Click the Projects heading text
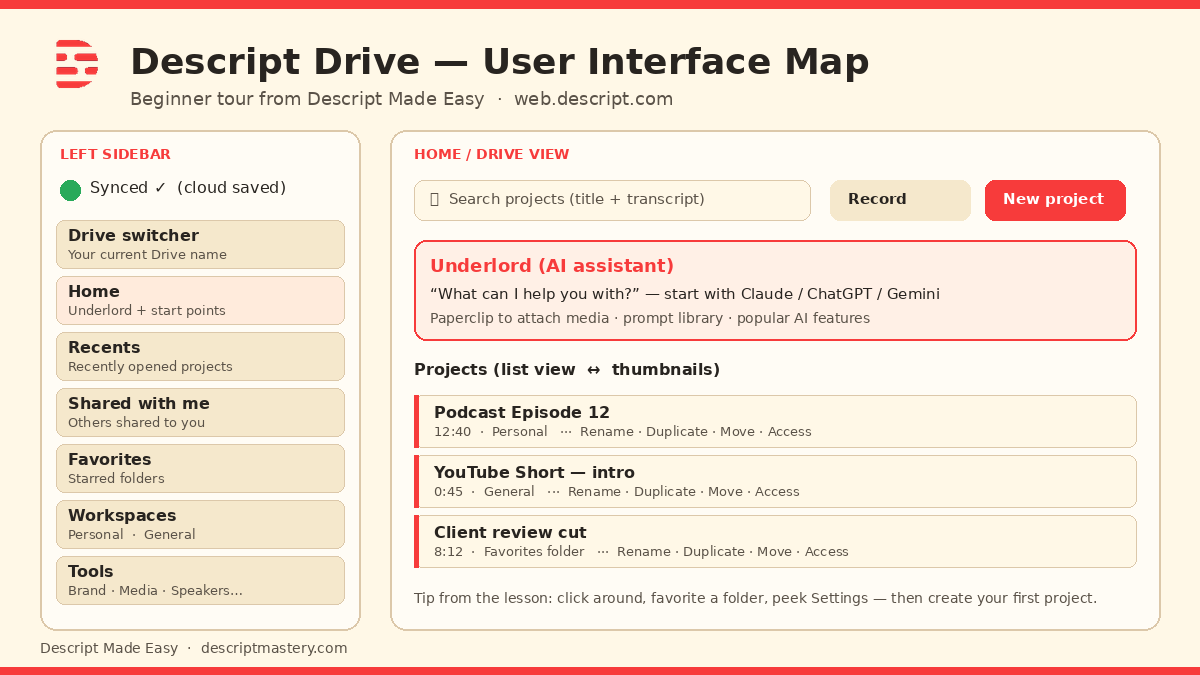Viewport: 1200px width, 675px height. [x=567, y=370]
